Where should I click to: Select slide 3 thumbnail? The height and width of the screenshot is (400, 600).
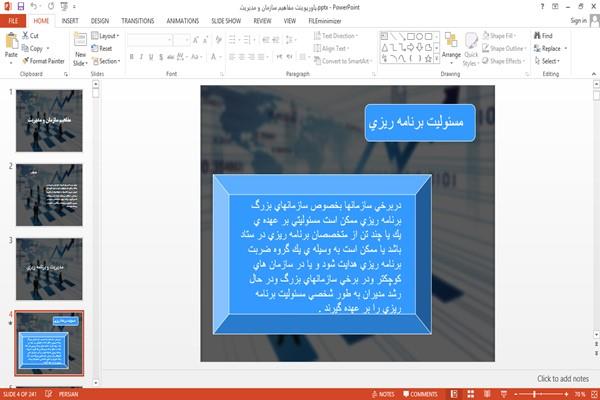point(49,269)
